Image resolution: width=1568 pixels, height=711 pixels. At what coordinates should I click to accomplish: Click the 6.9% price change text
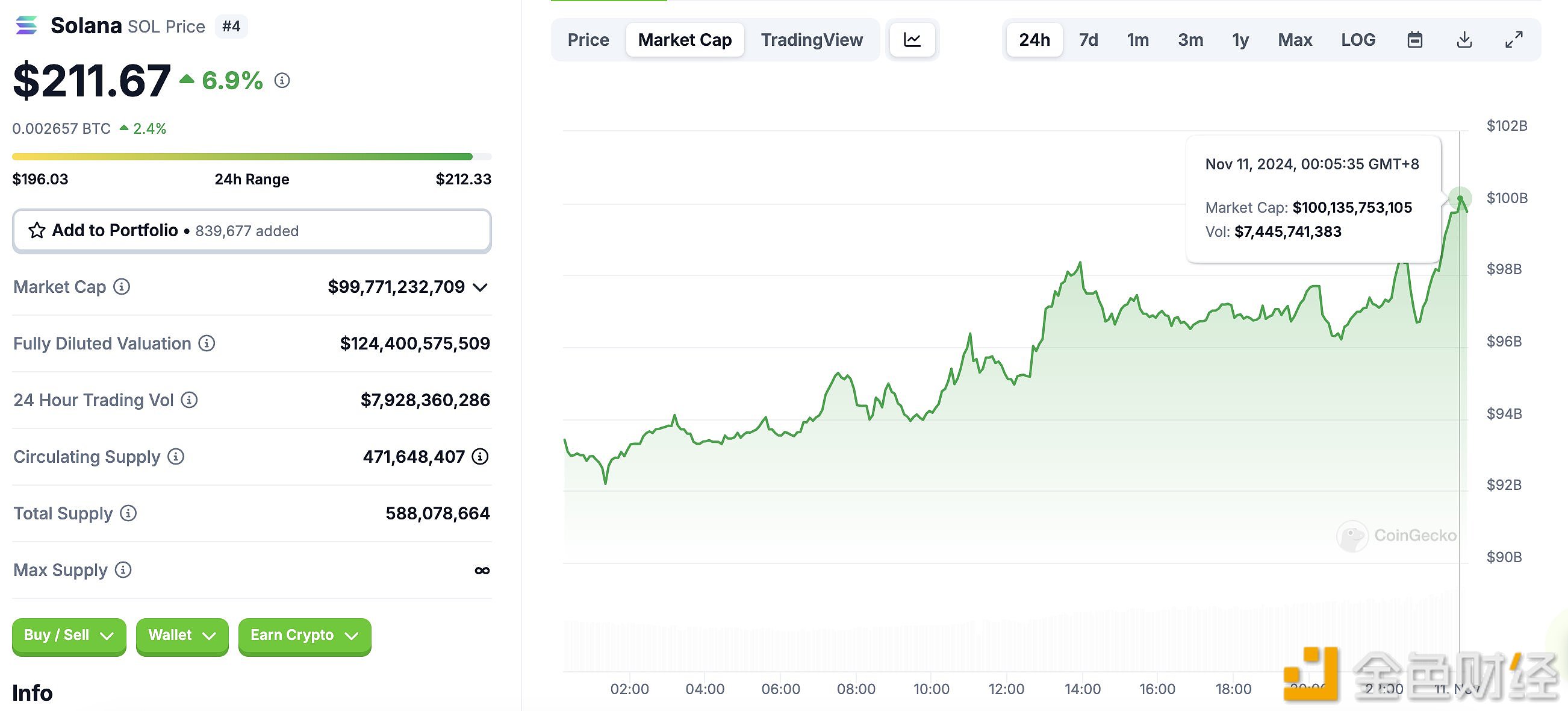(232, 80)
